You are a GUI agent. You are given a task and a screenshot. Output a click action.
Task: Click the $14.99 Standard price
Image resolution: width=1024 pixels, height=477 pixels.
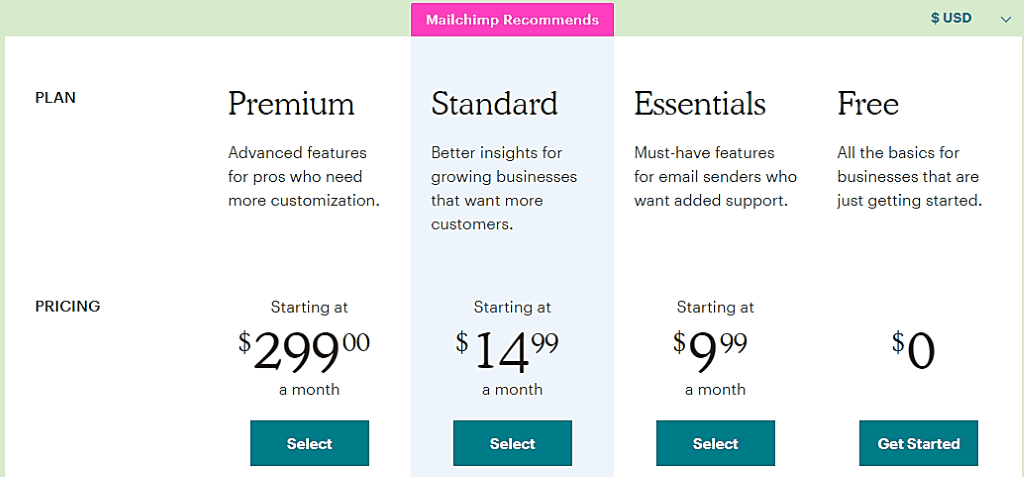coord(507,352)
